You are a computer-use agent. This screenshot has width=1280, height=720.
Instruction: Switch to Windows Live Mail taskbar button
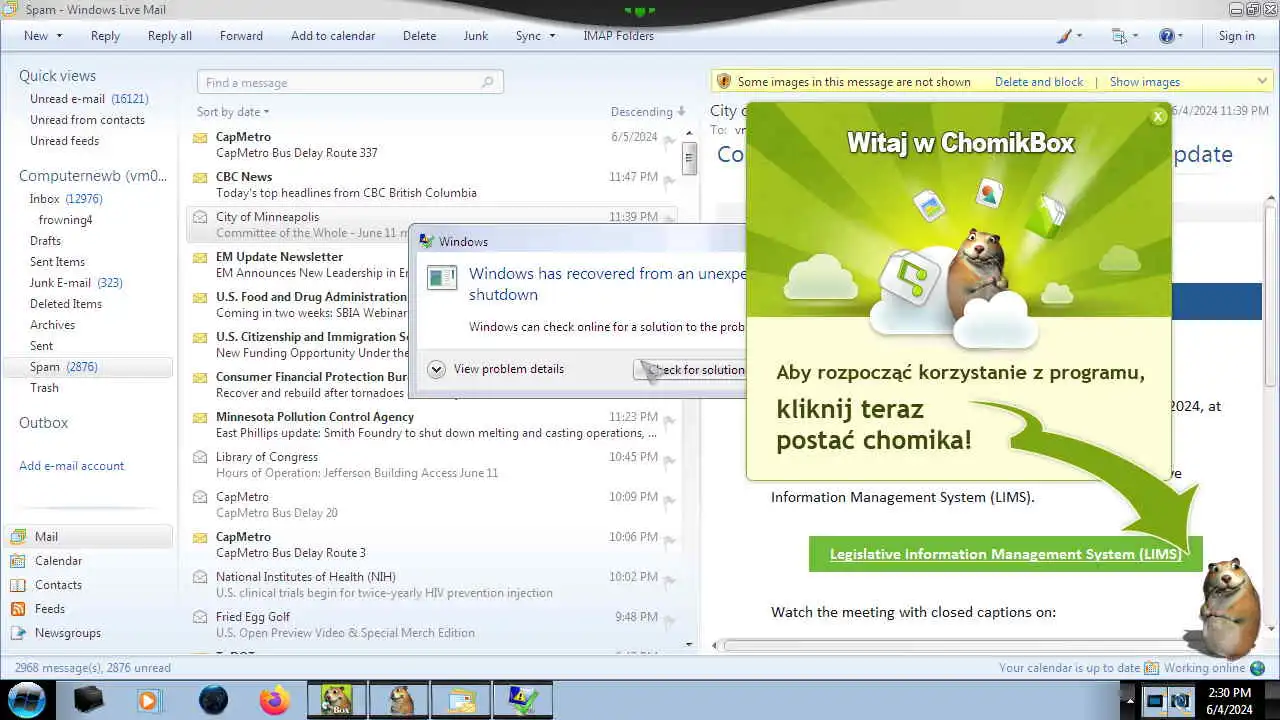(461, 699)
